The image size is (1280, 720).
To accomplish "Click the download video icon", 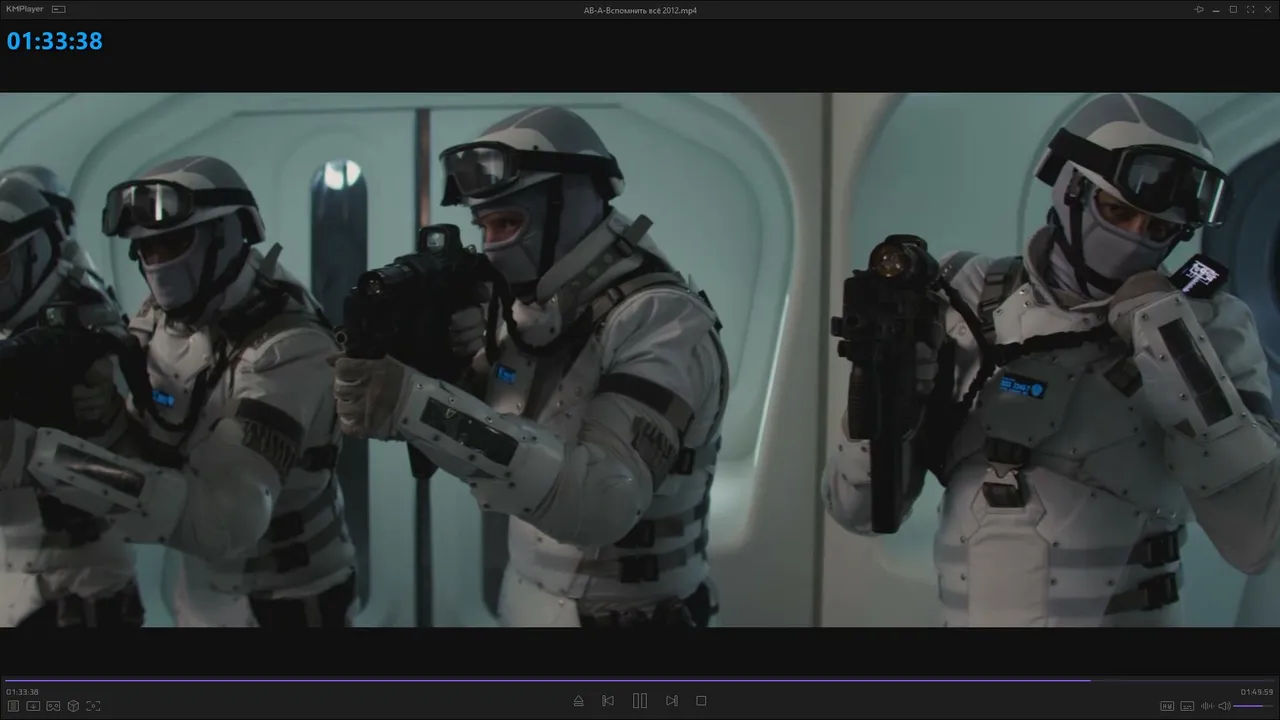I will tap(33, 706).
